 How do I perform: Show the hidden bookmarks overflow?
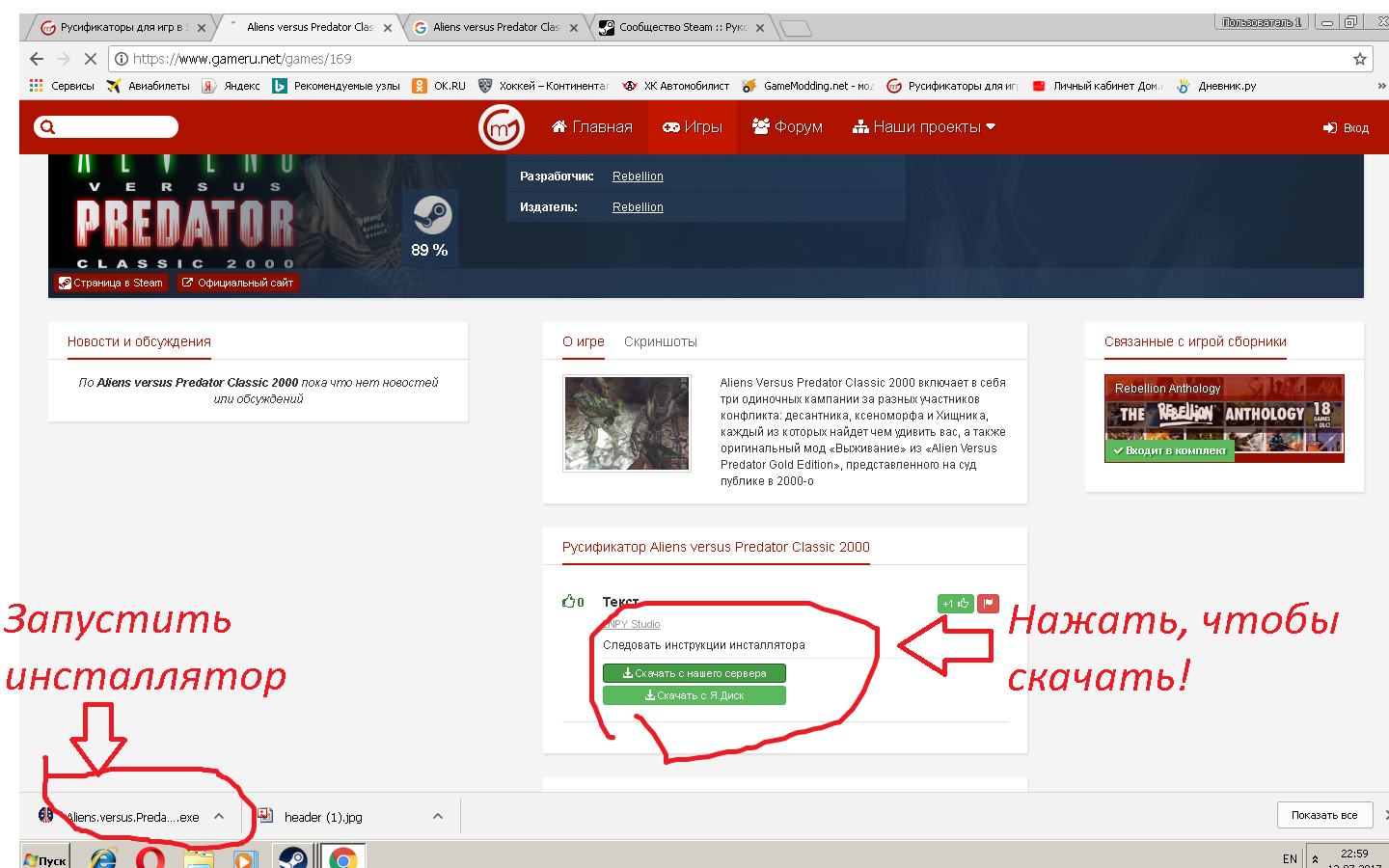1381,86
